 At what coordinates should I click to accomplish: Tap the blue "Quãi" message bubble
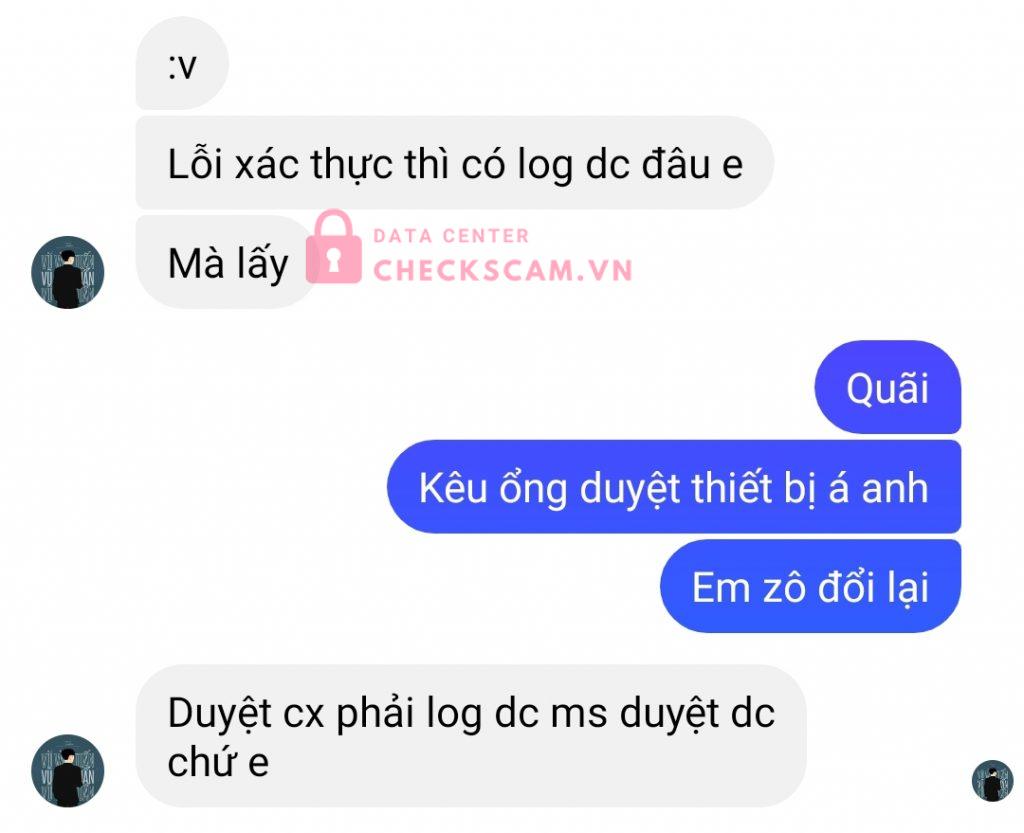point(888,387)
